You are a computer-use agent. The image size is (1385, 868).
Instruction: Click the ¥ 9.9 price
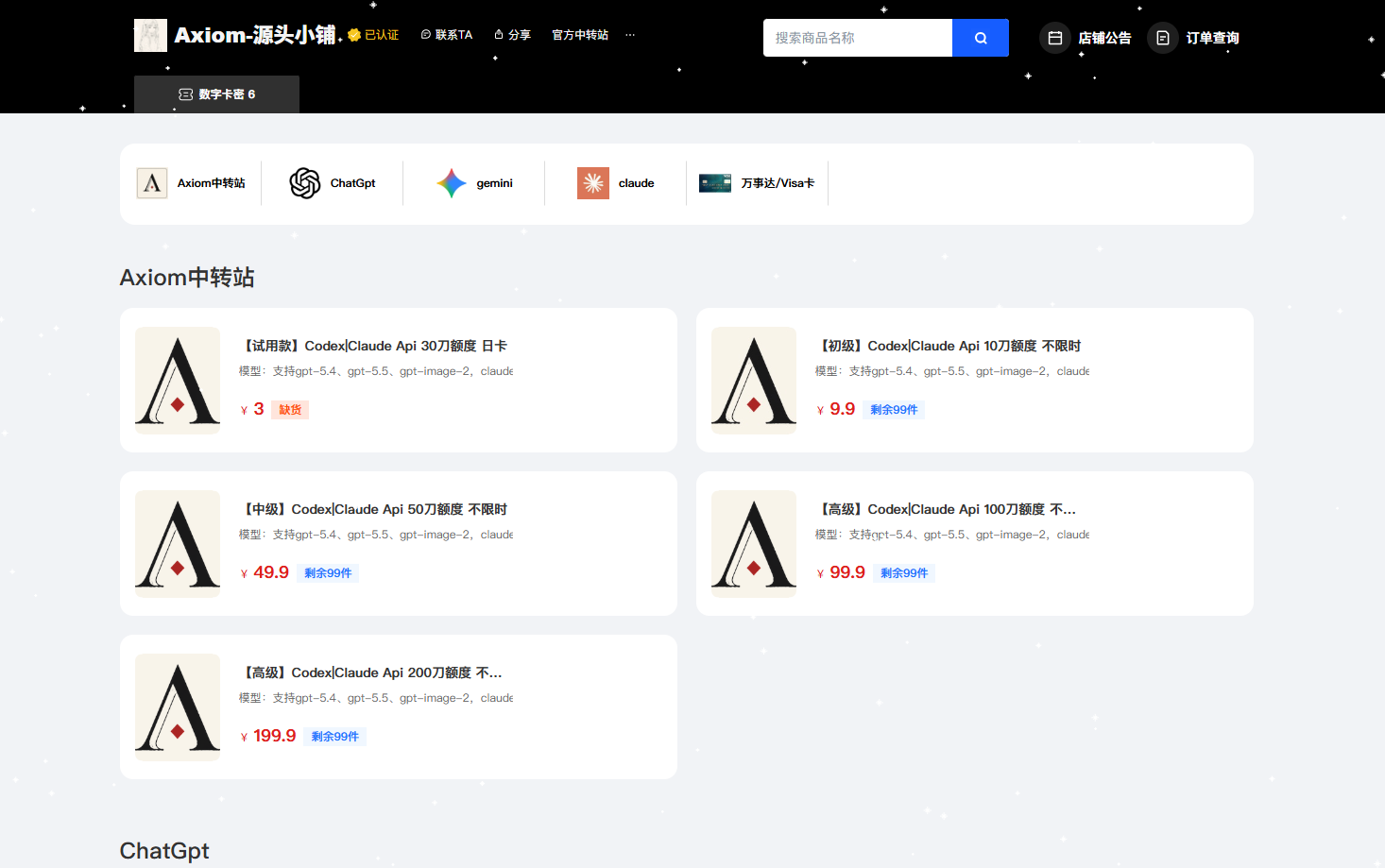(x=835, y=409)
